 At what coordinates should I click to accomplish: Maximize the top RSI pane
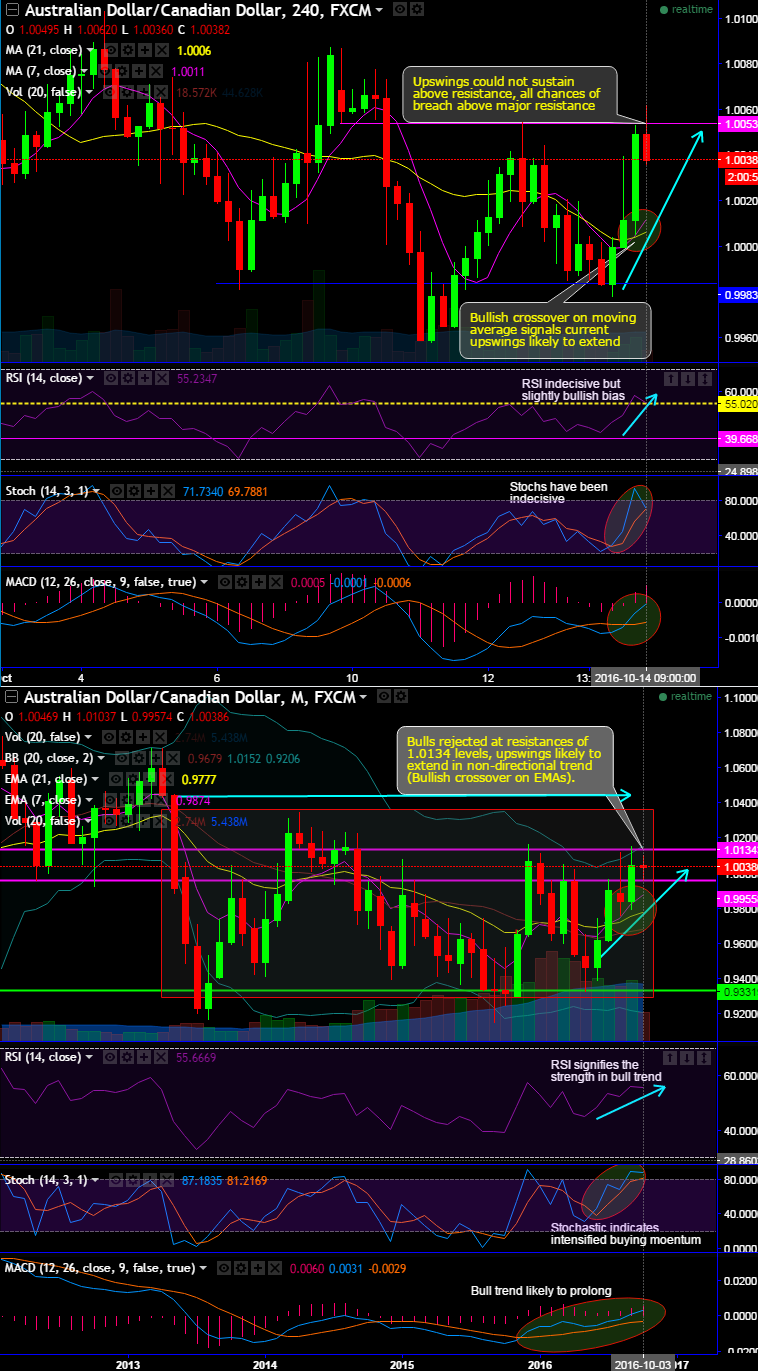coord(705,379)
